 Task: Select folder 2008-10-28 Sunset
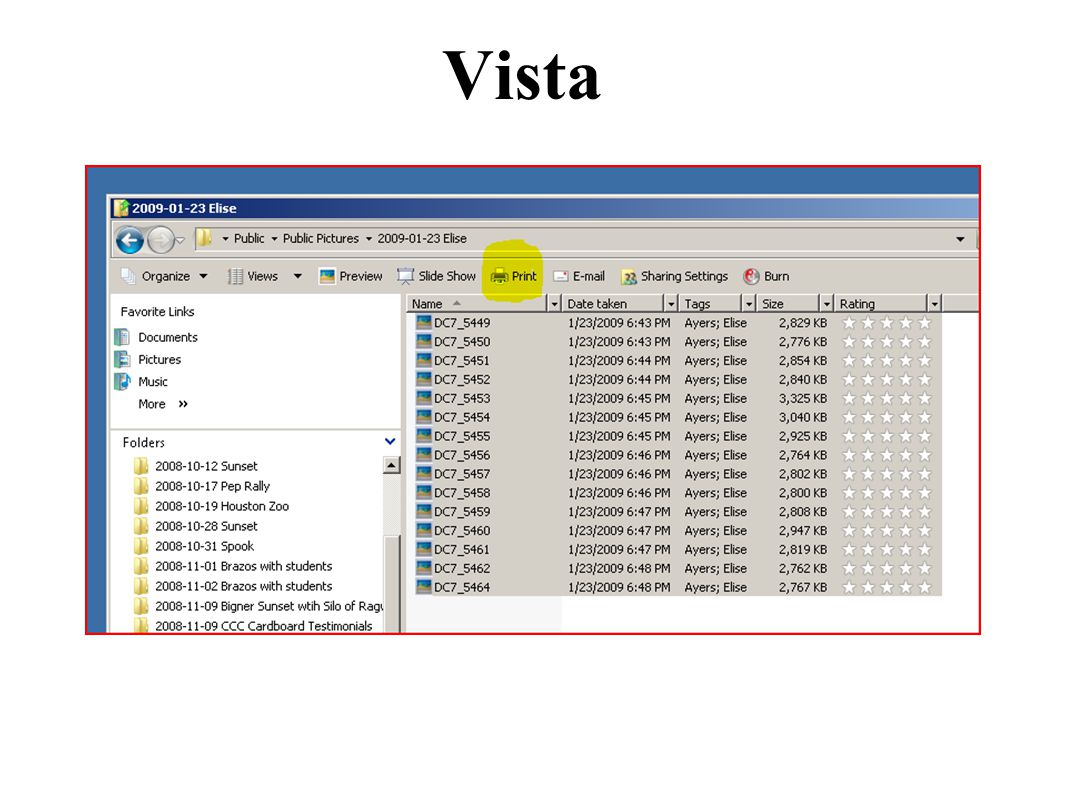196,526
